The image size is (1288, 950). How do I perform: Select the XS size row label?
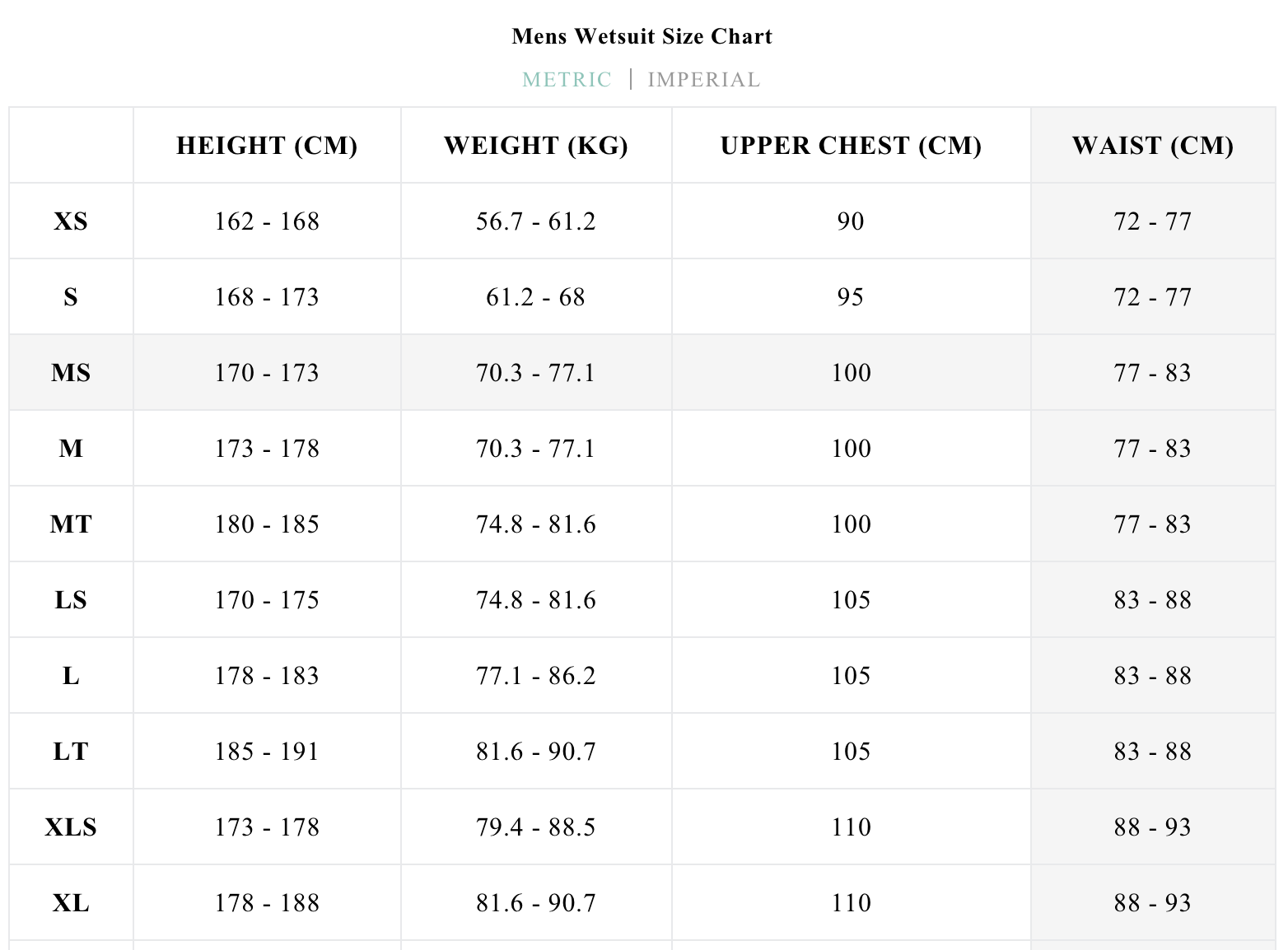pos(71,221)
